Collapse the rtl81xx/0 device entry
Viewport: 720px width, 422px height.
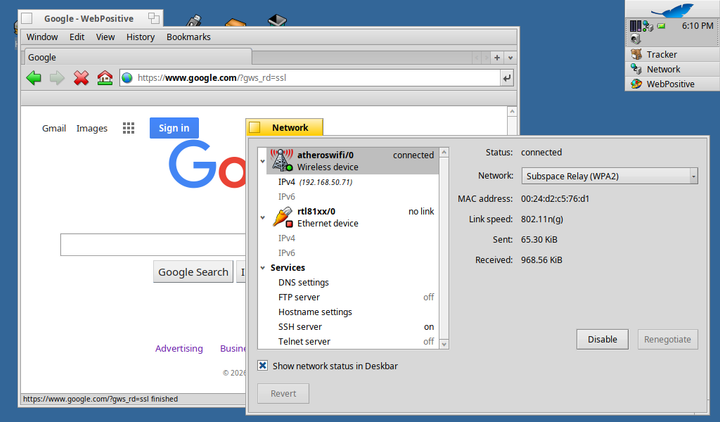point(263,218)
